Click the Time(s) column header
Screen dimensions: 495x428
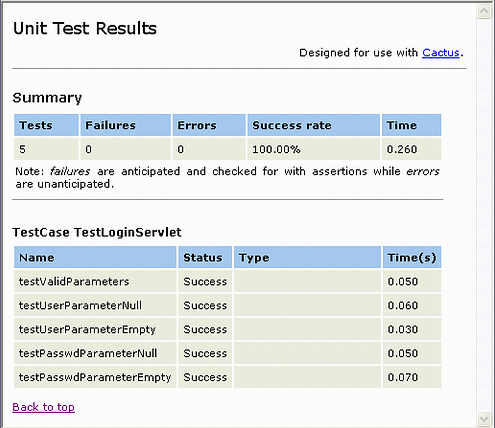coord(412,257)
